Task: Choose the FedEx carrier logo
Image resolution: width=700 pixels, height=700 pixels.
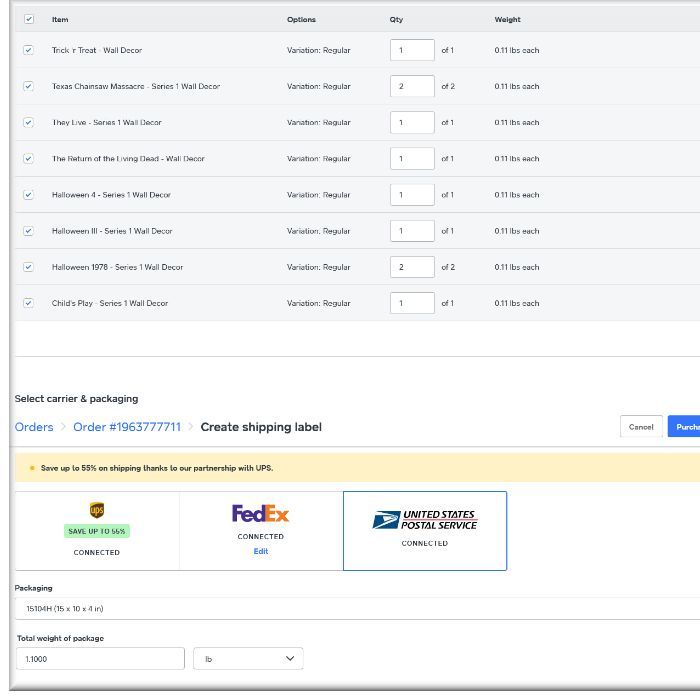Action: point(260,514)
